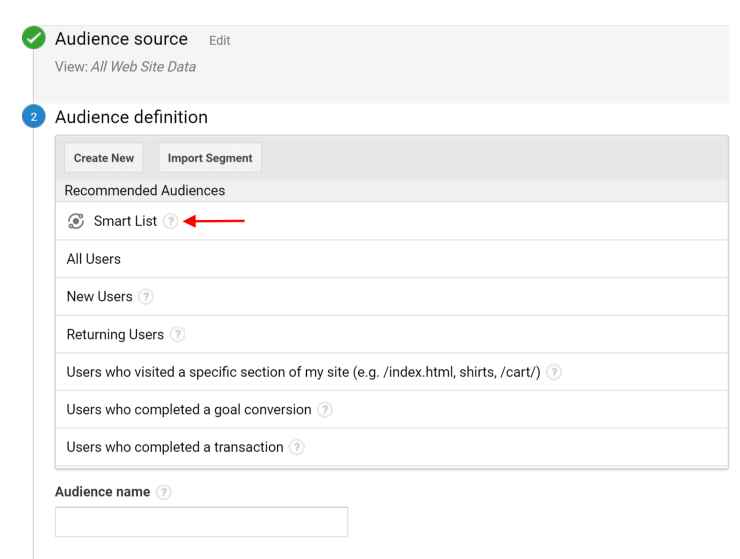The height and width of the screenshot is (559, 740).
Task: Click the Smart List target icon
Action: tap(76, 221)
